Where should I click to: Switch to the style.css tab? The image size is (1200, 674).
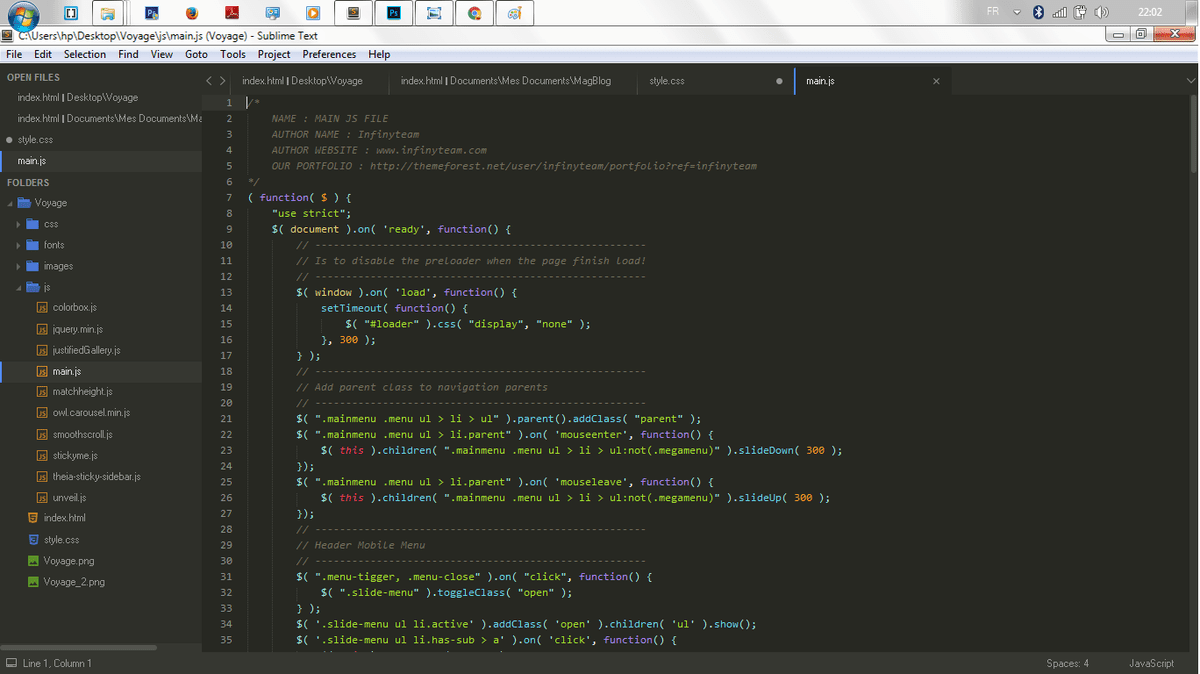(667, 81)
